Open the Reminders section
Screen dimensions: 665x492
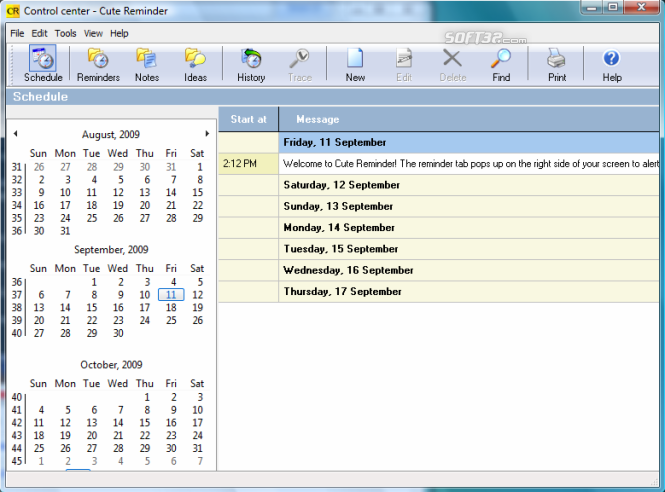pos(98,64)
